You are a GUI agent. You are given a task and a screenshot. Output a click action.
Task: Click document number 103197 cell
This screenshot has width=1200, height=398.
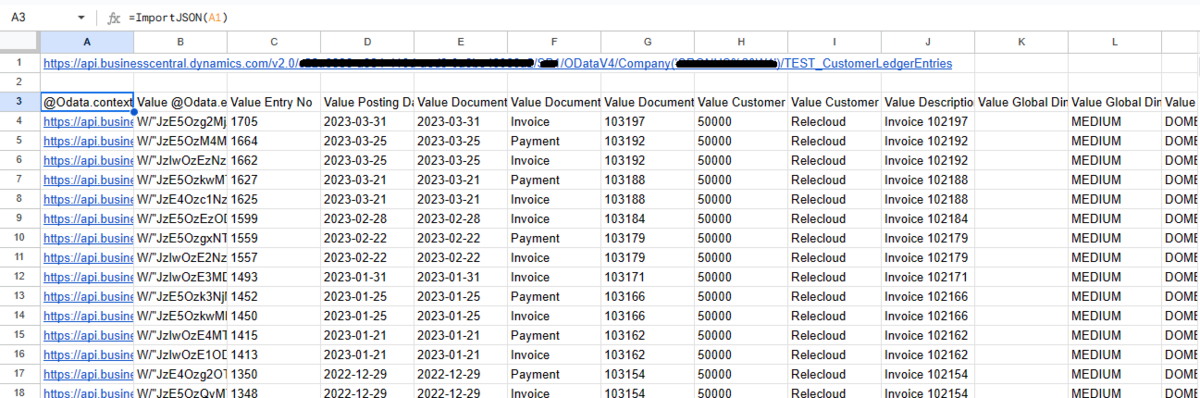point(647,121)
